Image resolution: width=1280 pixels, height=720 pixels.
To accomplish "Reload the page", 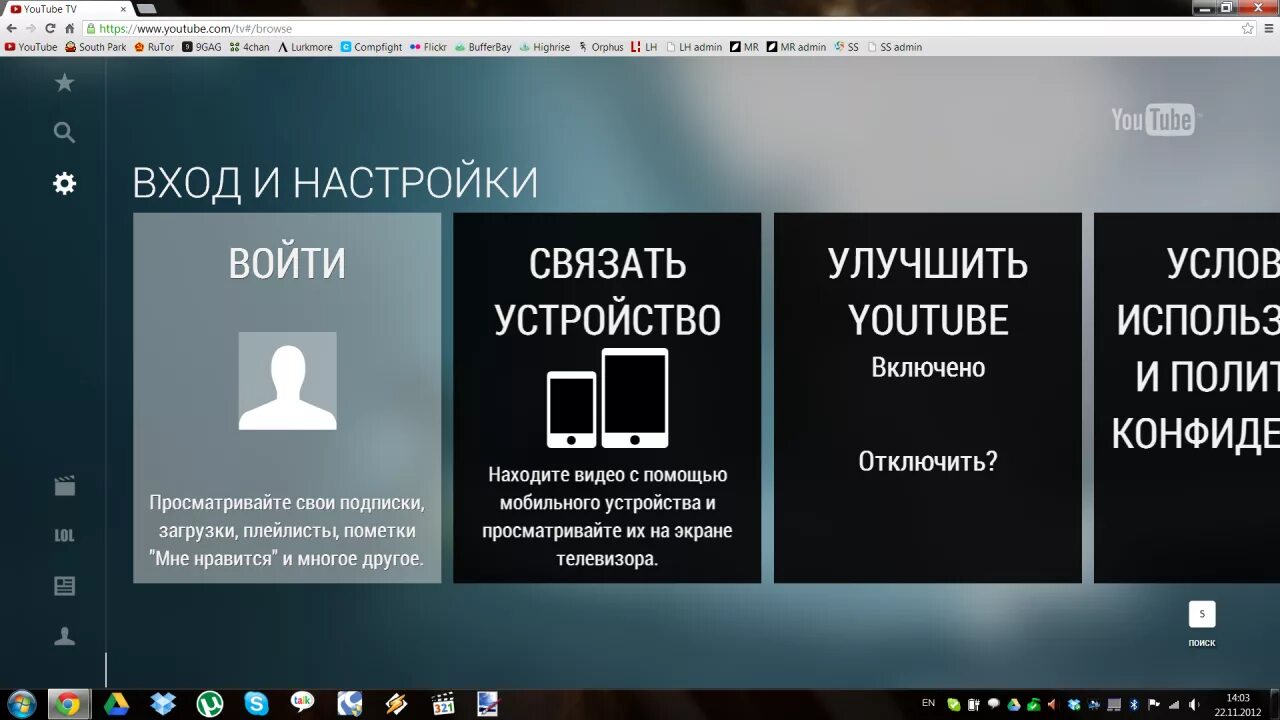I will pyautogui.click(x=50, y=29).
